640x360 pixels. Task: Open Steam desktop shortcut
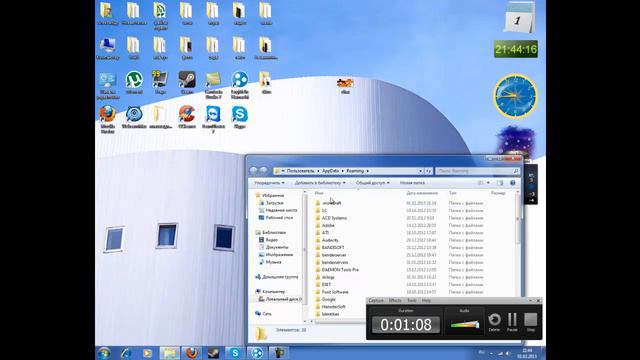point(187,83)
